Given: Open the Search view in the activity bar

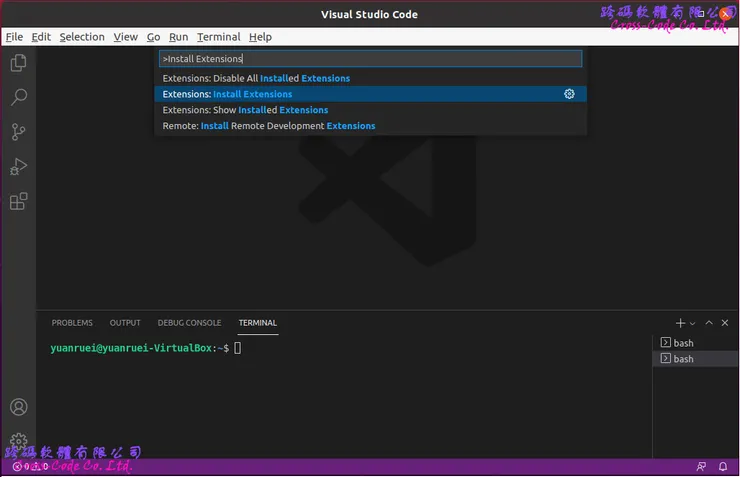Looking at the screenshot, I should coord(18,97).
